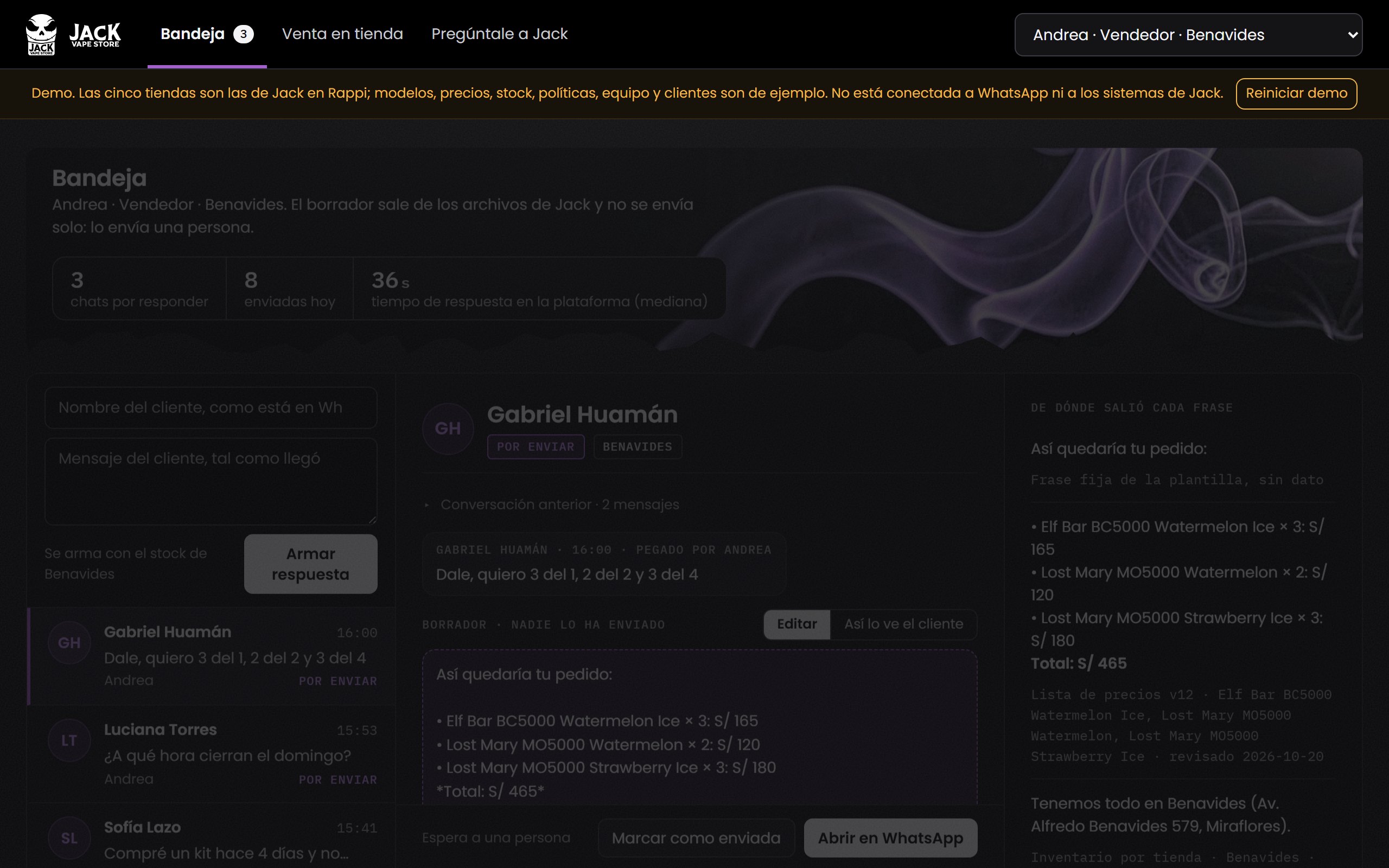The width and height of the screenshot is (1389, 868).
Task: Click 'BORRADOR · NADIE LO HA ENVIADO' label
Action: [544, 624]
